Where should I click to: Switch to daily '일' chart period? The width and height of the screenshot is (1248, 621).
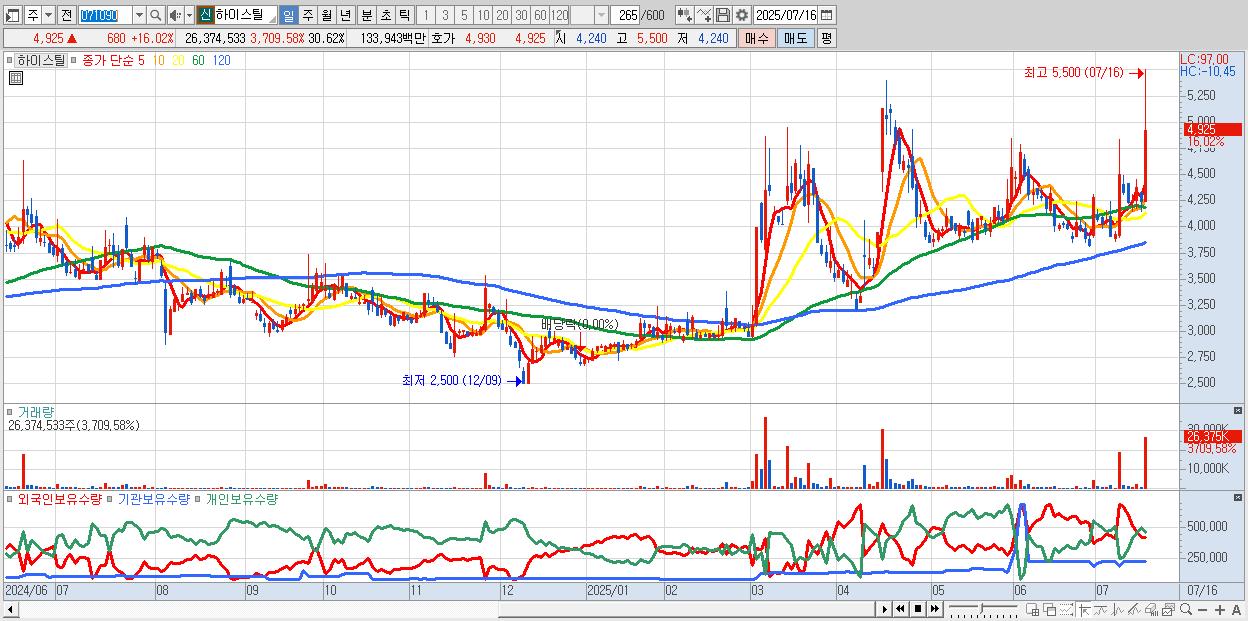(x=288, y=15)
